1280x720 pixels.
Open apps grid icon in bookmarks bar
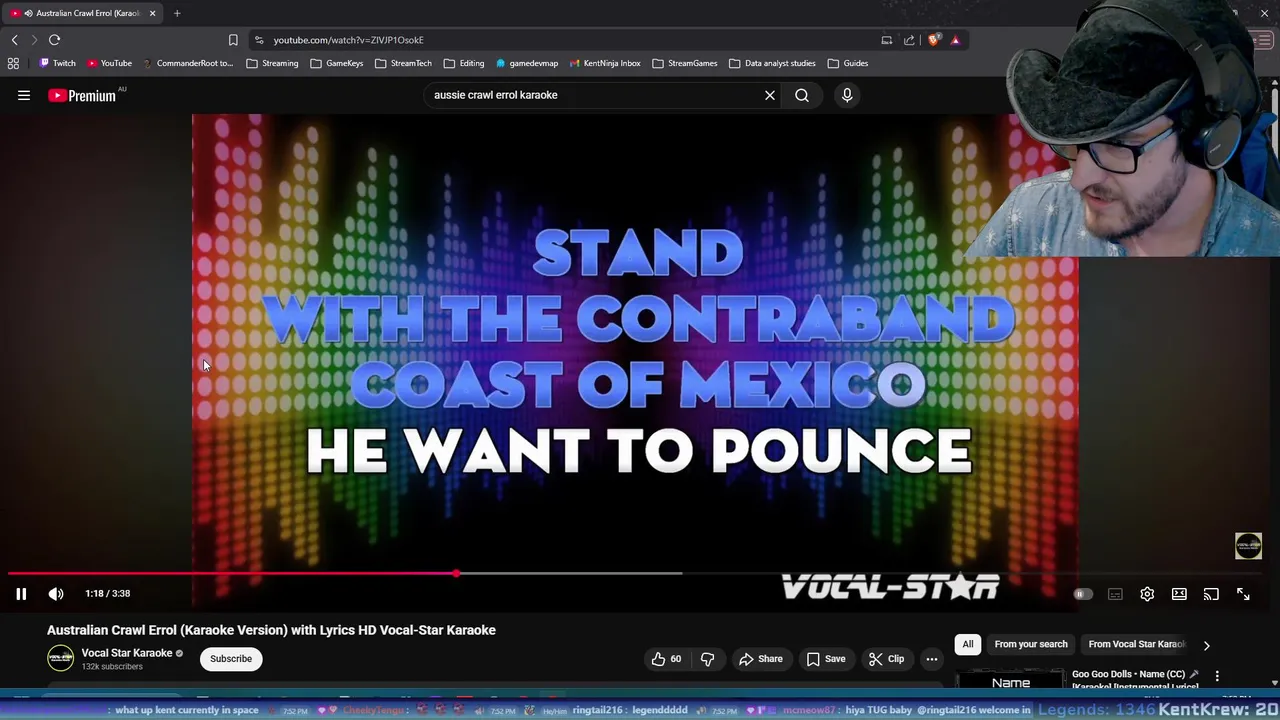(13, 63)
